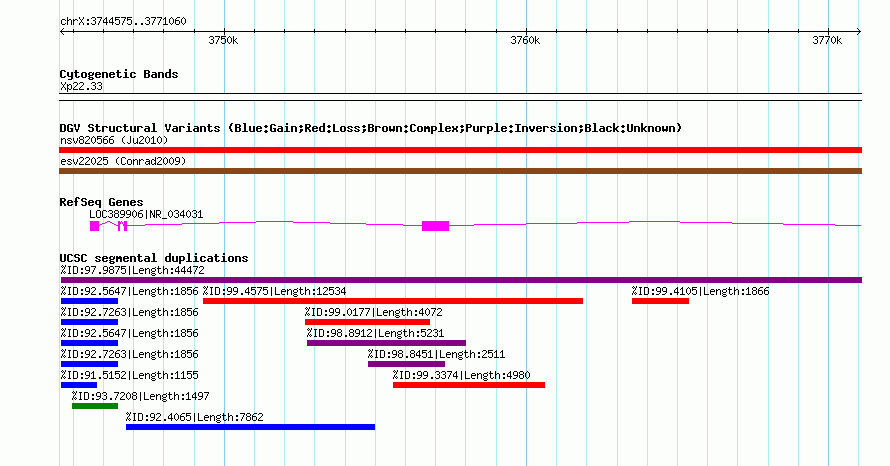The height and width of the screenshot is (466, 890).
Task: Click the %ID:99.0177|Length:4072 label
Action: click(x=373, y=313)
